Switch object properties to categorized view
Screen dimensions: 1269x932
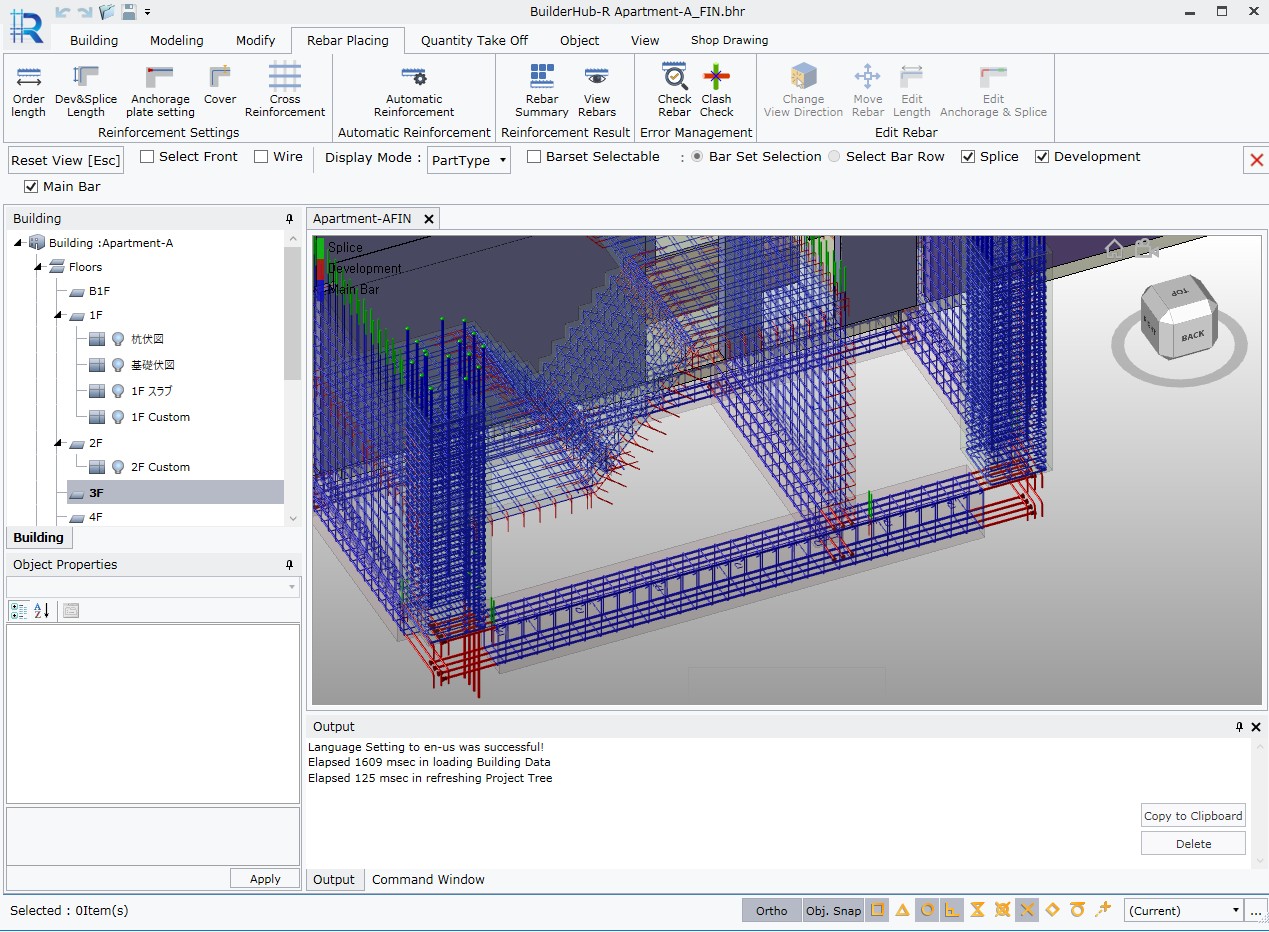pos(18,610)
